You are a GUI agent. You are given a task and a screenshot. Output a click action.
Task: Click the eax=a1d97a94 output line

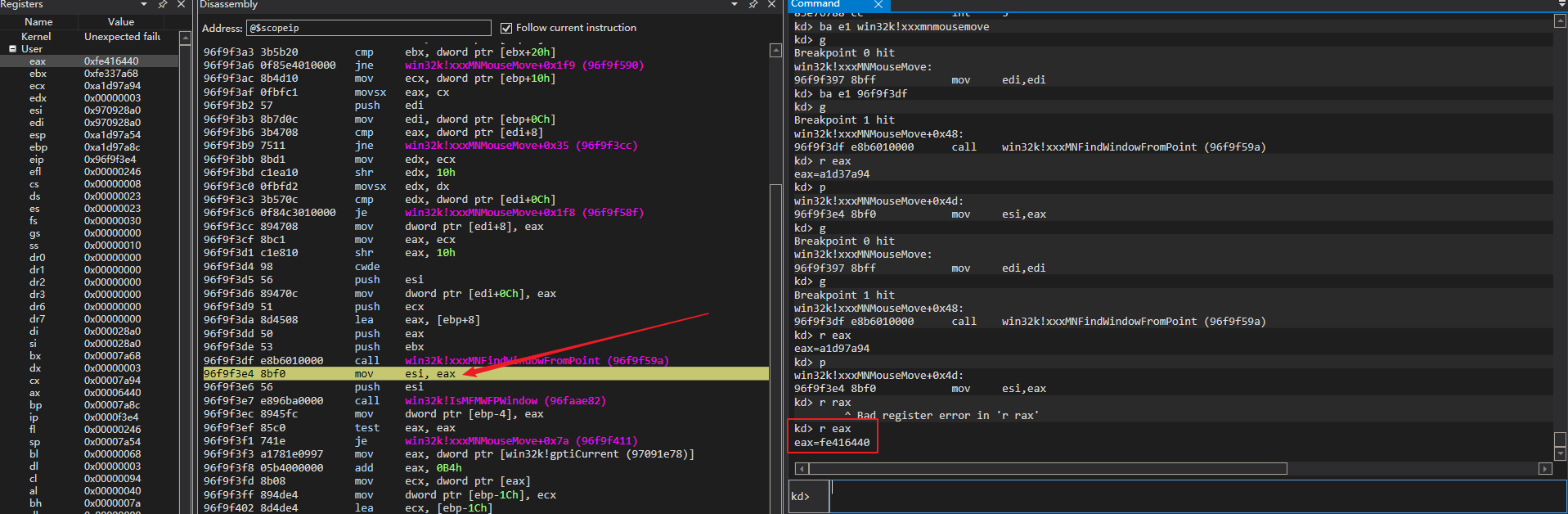coord(832,349)
